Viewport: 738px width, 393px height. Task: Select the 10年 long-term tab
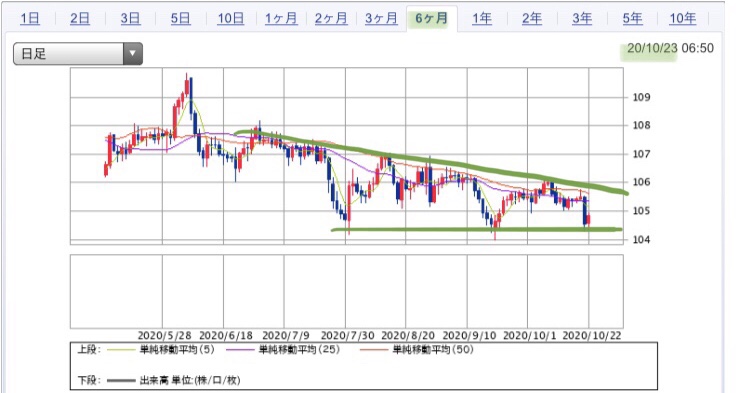(x=682, y=18)
